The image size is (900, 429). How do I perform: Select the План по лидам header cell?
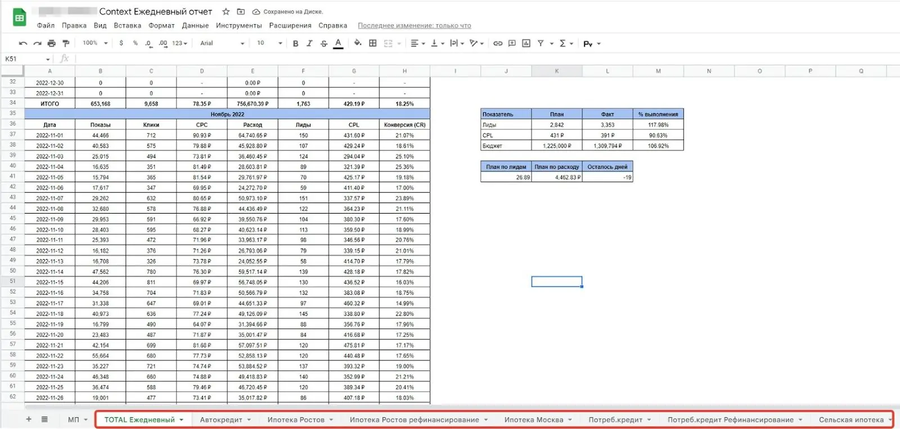(x=506, y=167)
